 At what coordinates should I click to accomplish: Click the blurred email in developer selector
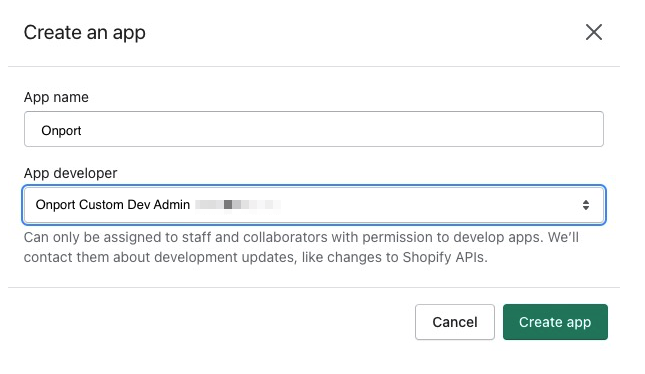(x=238, y=204)
